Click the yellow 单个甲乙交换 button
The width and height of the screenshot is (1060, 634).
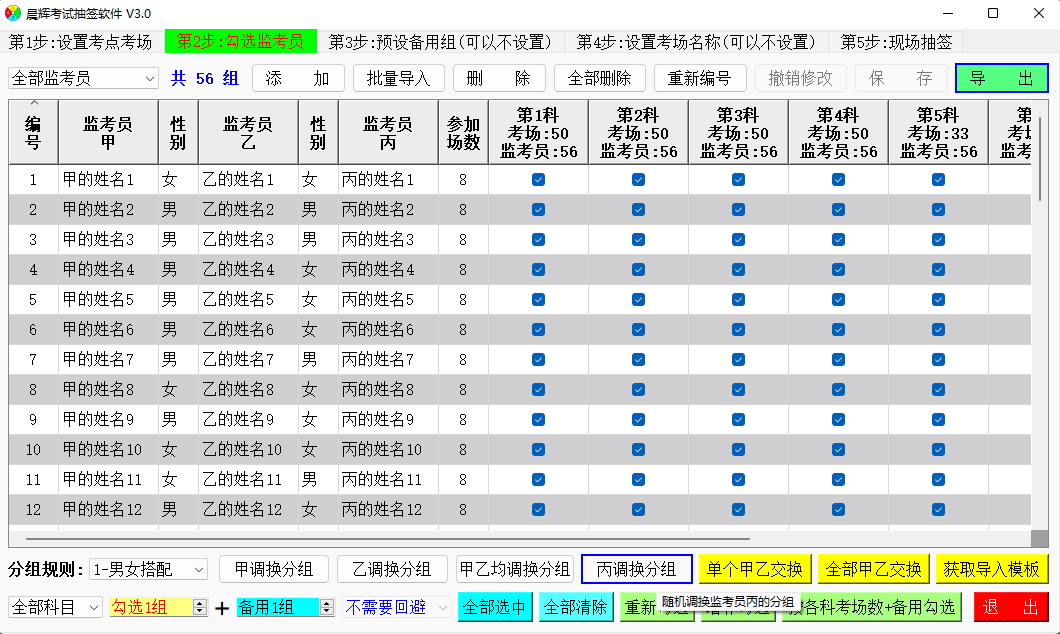click(754, 569)
